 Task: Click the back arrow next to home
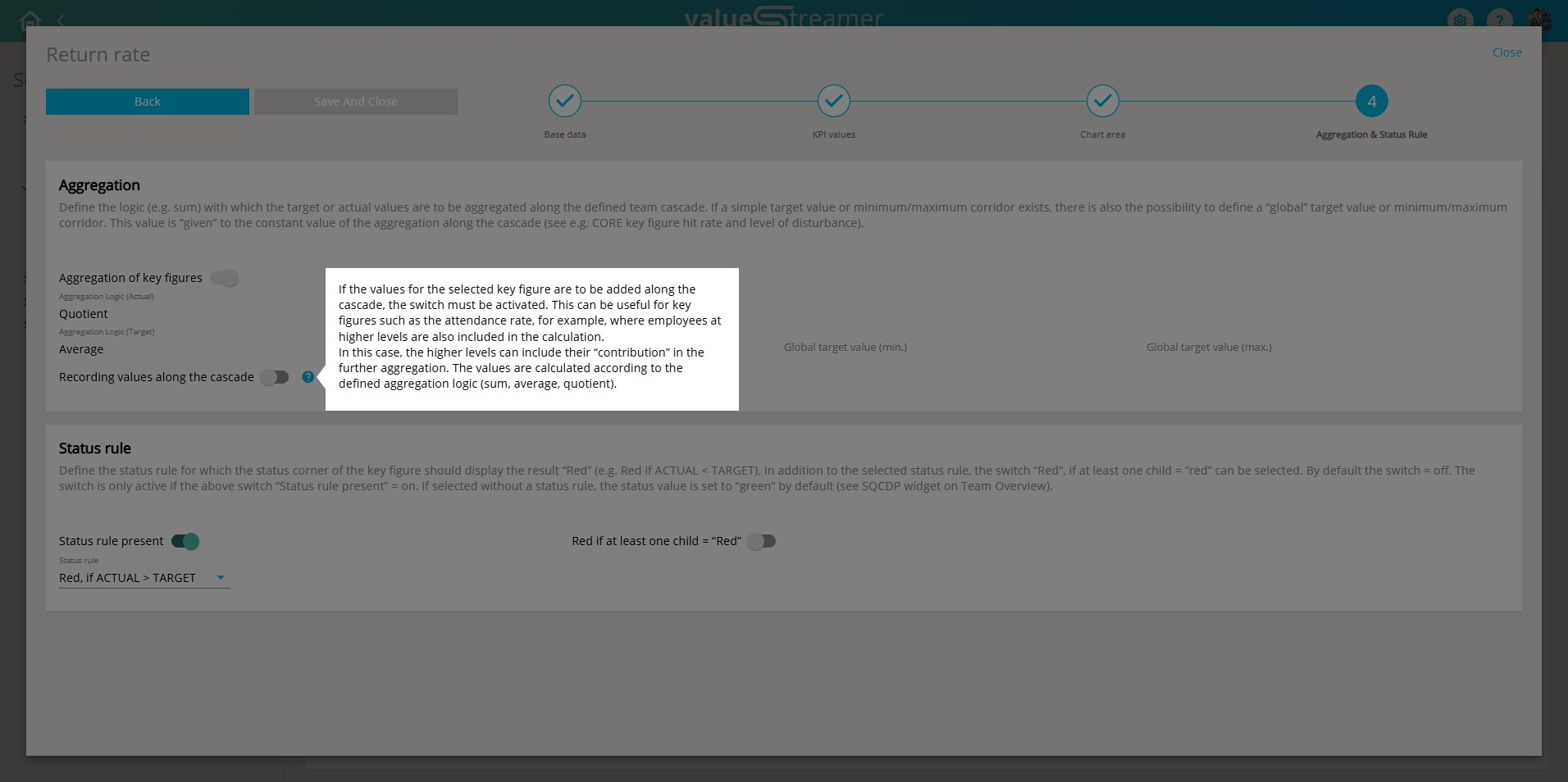[61, 20]
